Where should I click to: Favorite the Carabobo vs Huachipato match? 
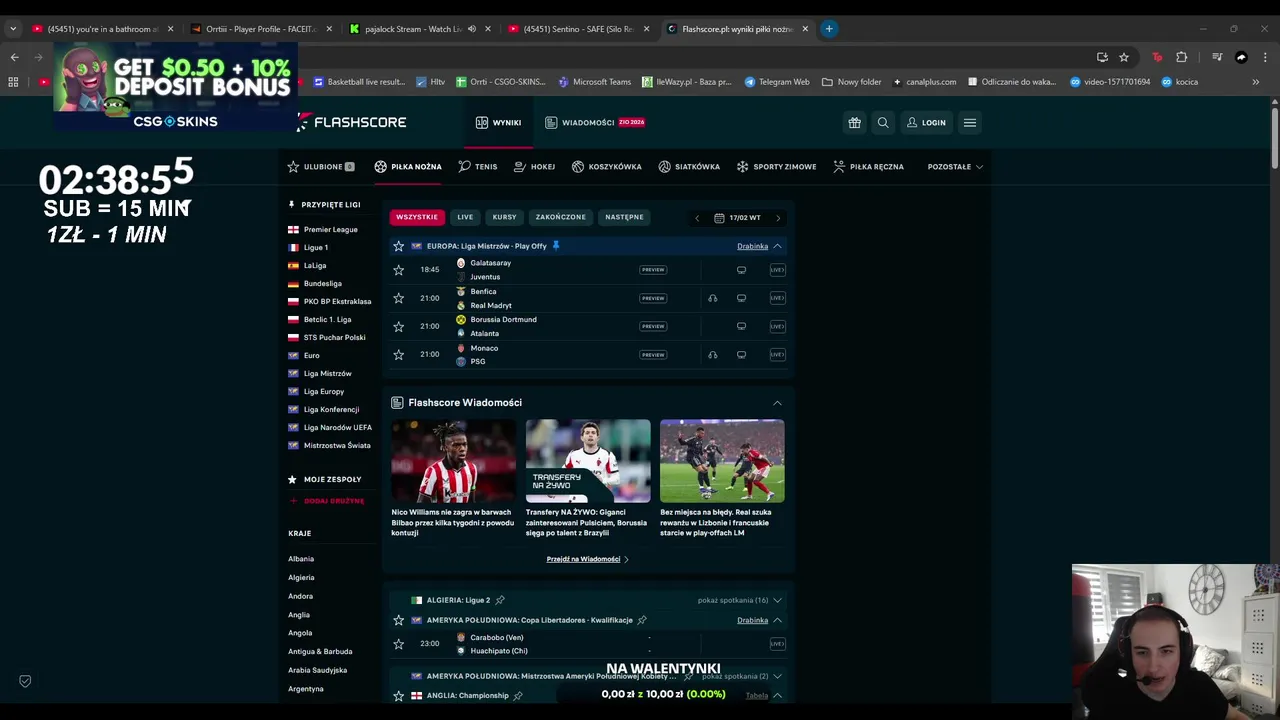click(399, 644)
